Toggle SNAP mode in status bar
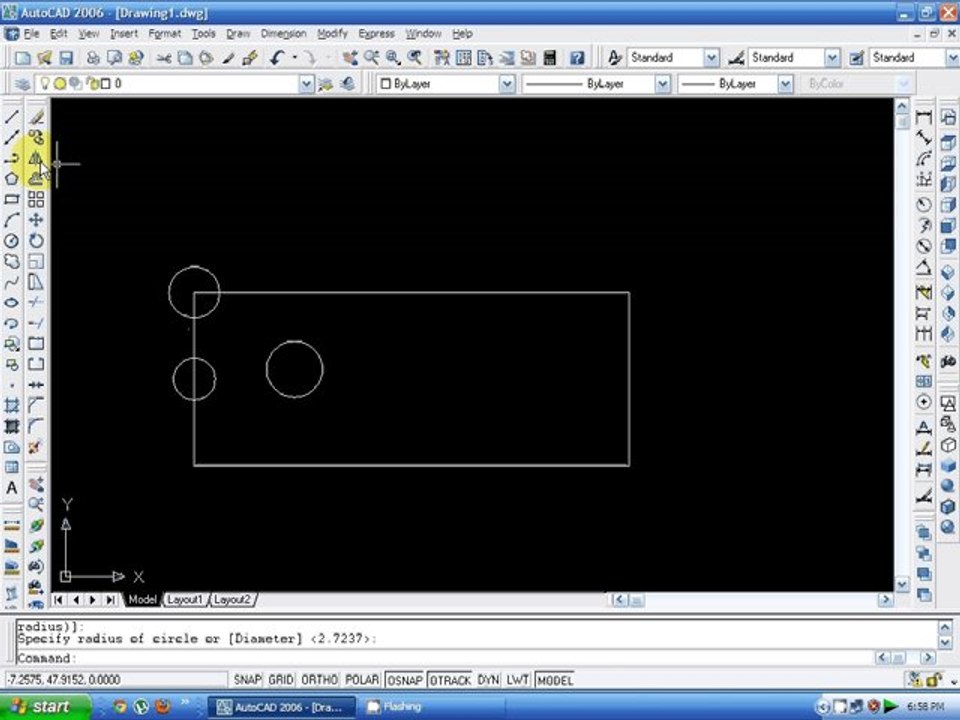This screenshot has width=960, height=720. [247, 680]
